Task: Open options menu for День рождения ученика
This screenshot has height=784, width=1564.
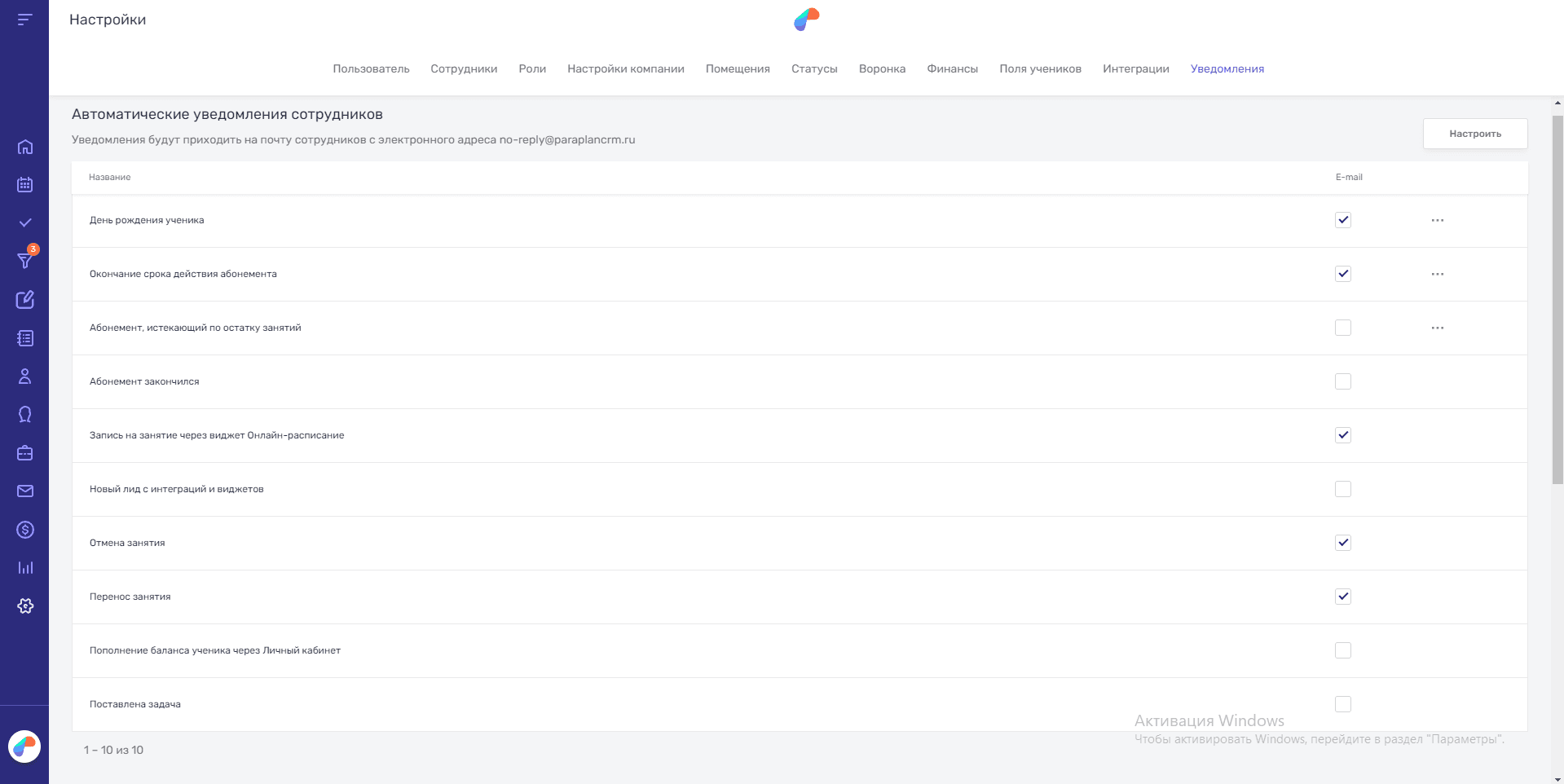Action: pos(1437,220)
